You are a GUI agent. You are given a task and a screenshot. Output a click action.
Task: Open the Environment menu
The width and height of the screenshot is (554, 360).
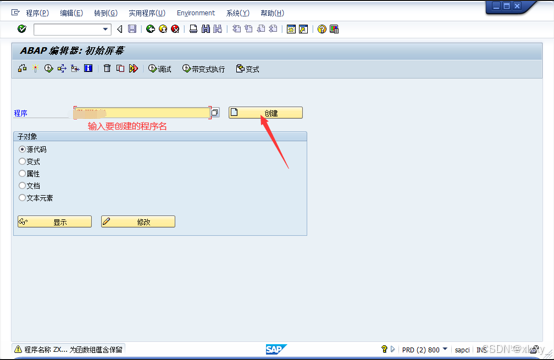click(196, 13)
